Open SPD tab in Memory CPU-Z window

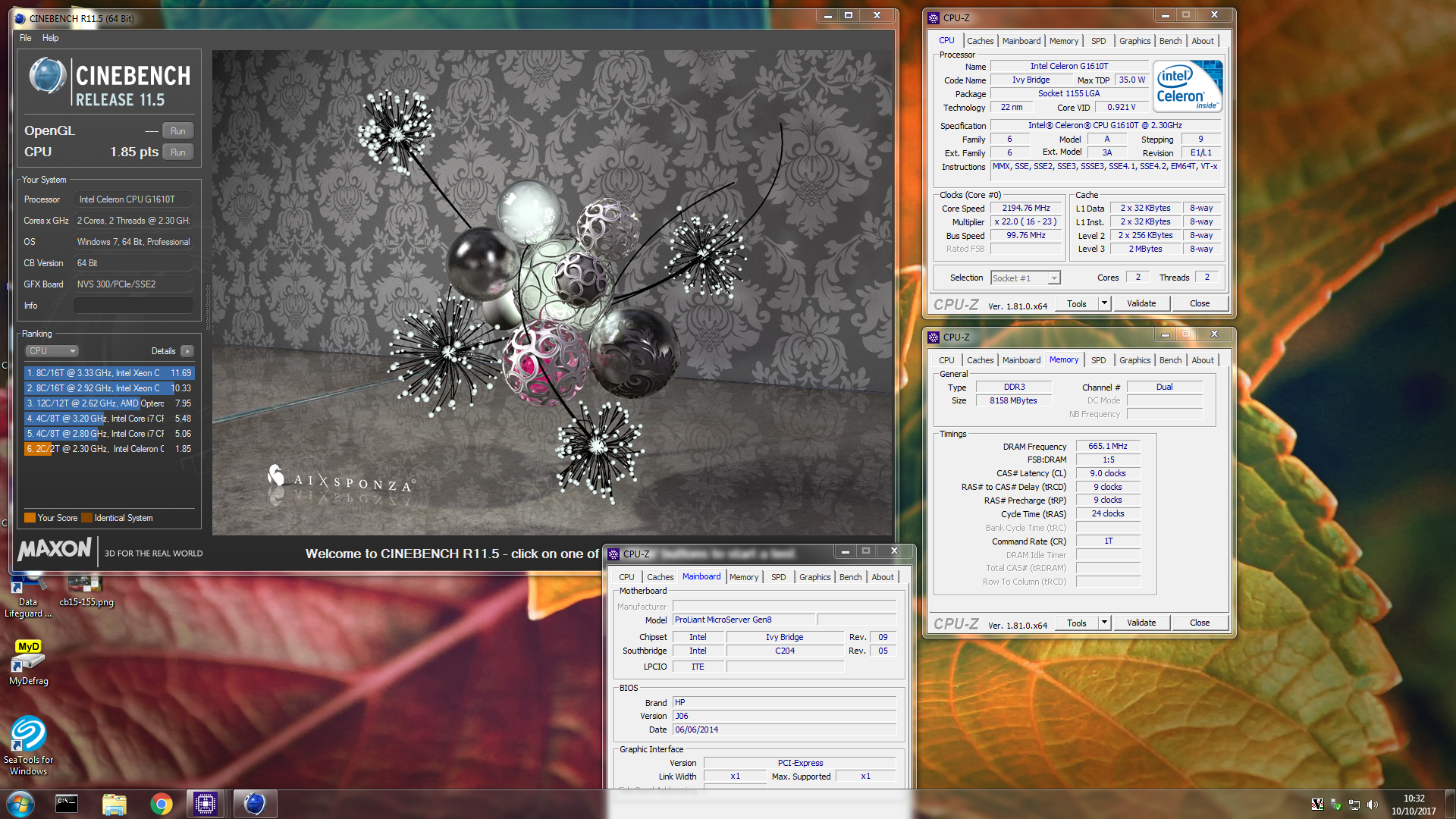click(1098, 360)
